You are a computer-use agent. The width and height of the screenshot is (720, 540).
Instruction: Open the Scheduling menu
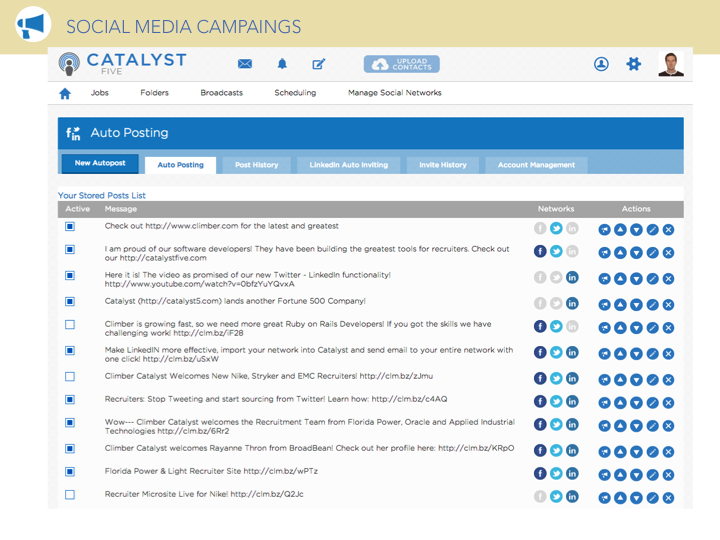[x=295, y=93]
